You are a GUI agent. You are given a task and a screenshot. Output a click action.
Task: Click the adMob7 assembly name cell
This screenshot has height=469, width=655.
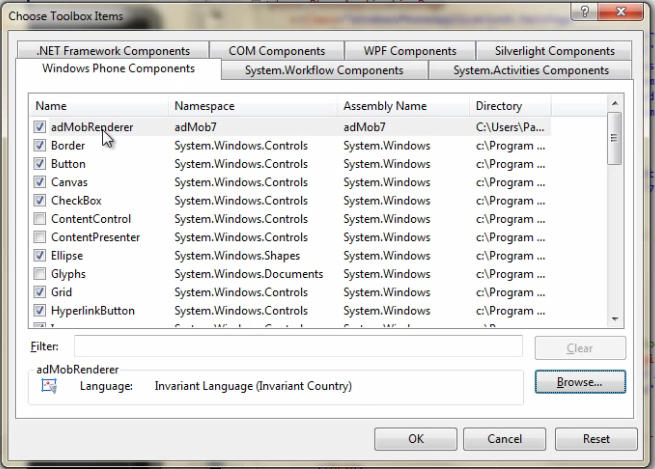coord(364,127)
